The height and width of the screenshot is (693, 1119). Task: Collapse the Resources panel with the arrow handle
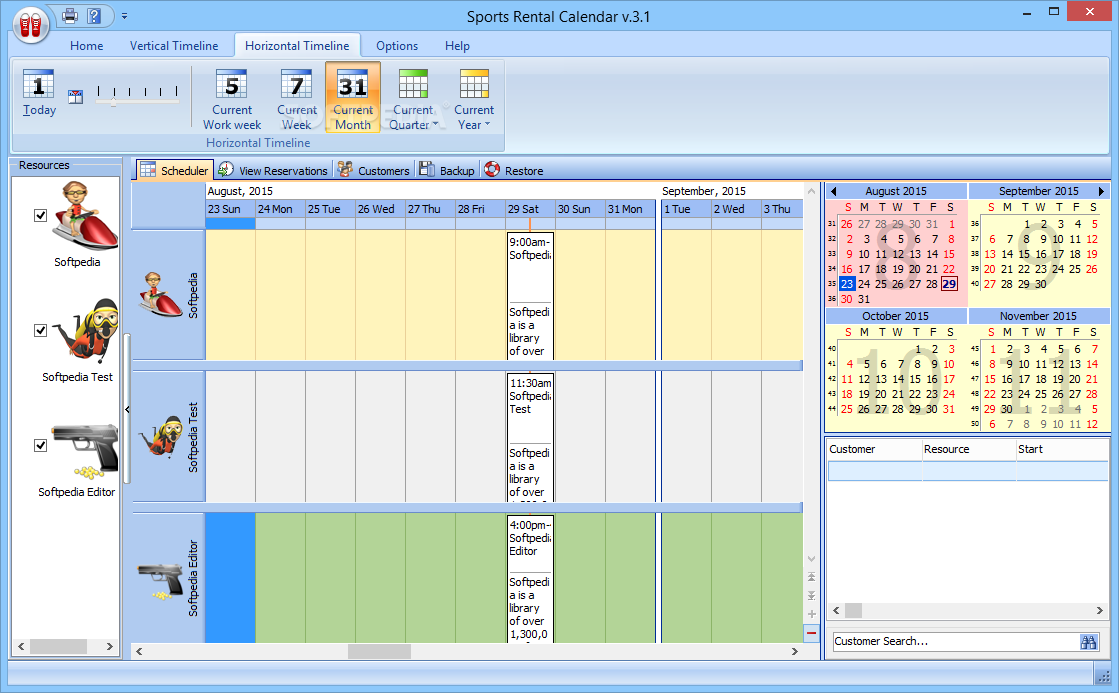pyautogui.click(x=127, y=410)
